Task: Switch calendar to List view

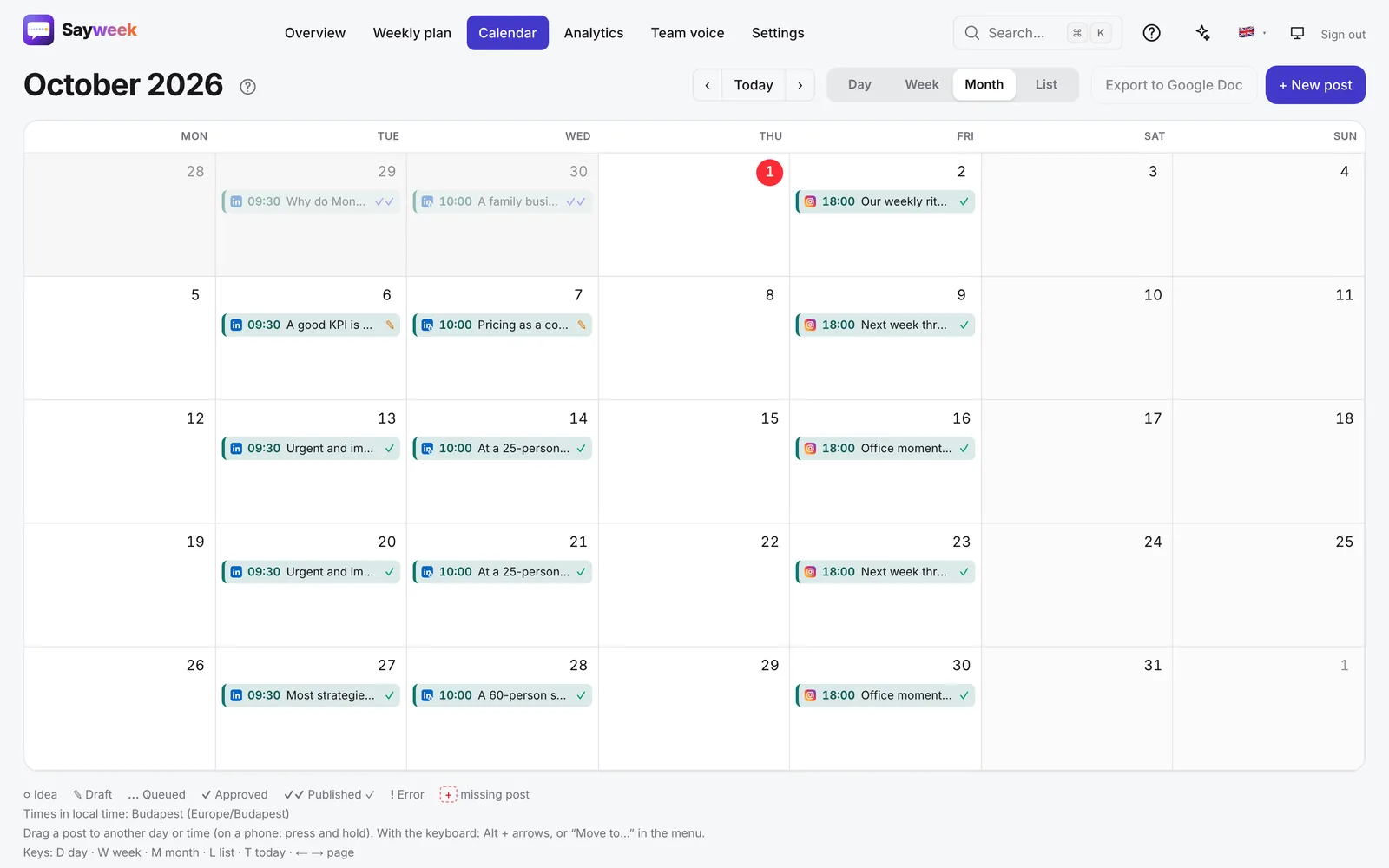Action: [x=1046, y=85]
